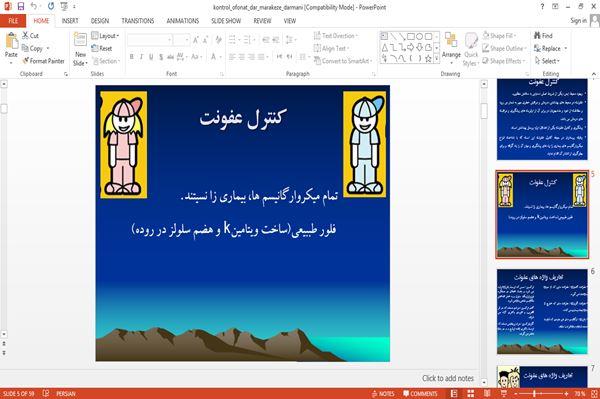Image resolution: width=600 pixels, height=399 pixels.
Task: Reset the slide layout with Reset
Action: coord(102,48)
